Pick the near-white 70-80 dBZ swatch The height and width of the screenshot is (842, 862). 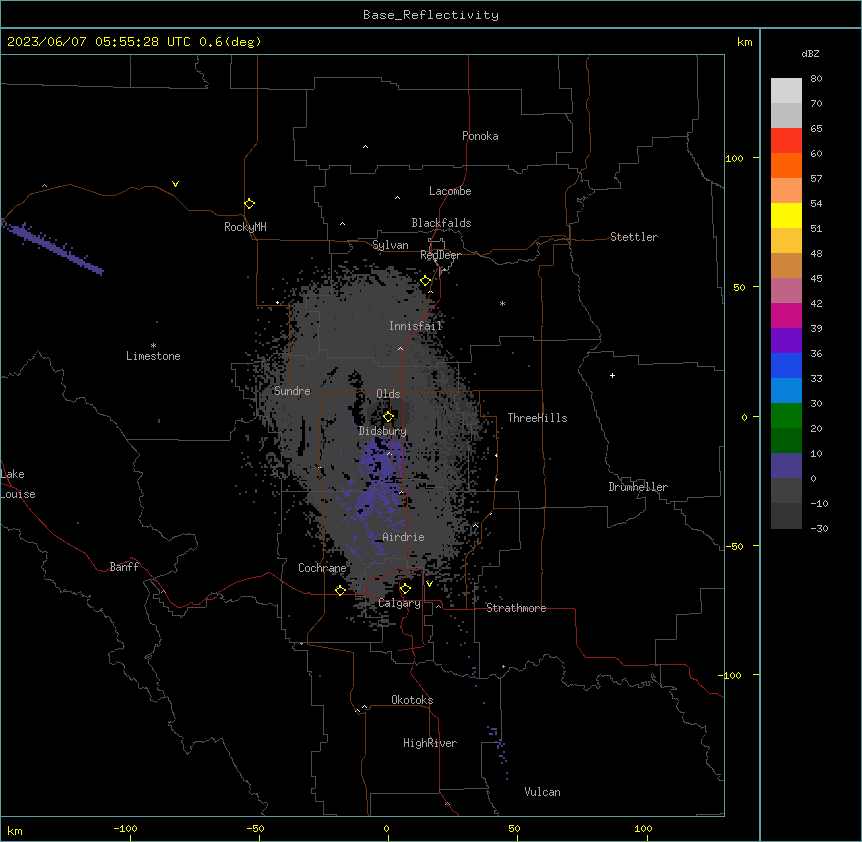tap(786, 91)
